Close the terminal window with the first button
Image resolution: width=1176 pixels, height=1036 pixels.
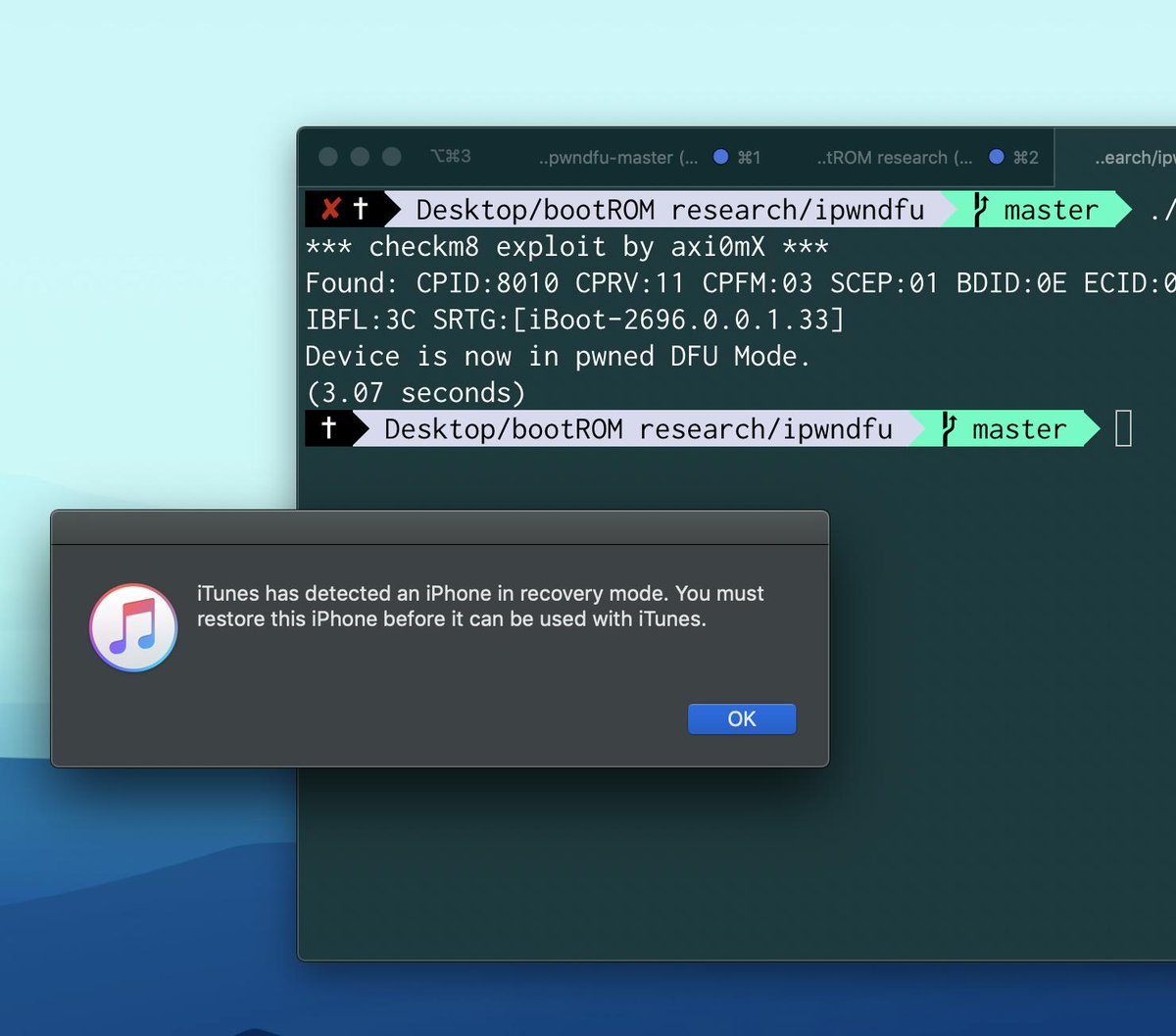328,157
